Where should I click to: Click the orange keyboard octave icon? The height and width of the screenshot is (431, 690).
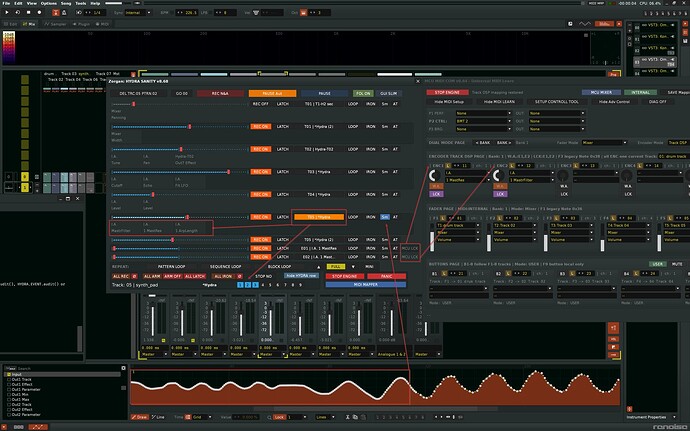[x=303, y=13]
